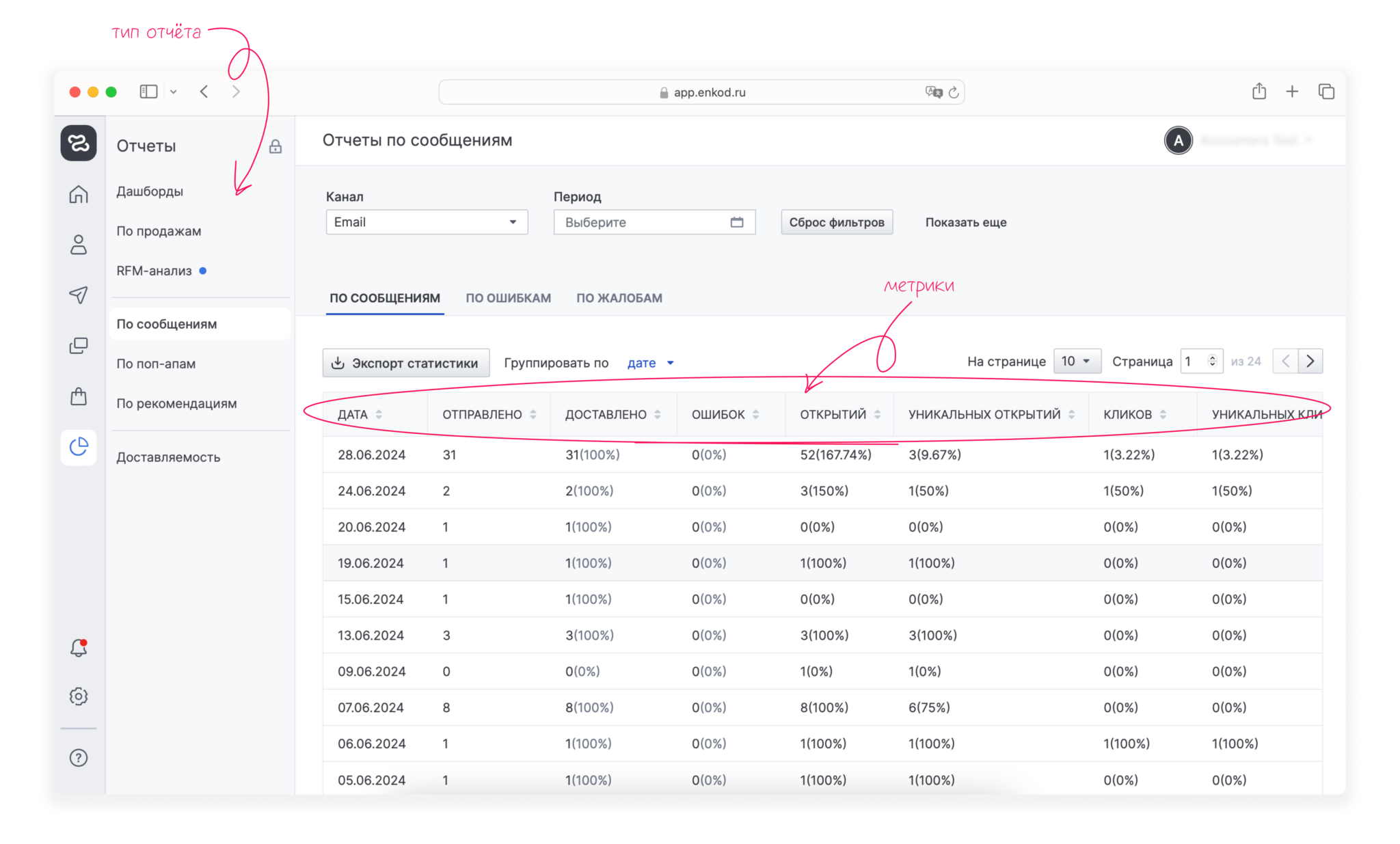Open the help question mark icon

(x=79, y=758)
